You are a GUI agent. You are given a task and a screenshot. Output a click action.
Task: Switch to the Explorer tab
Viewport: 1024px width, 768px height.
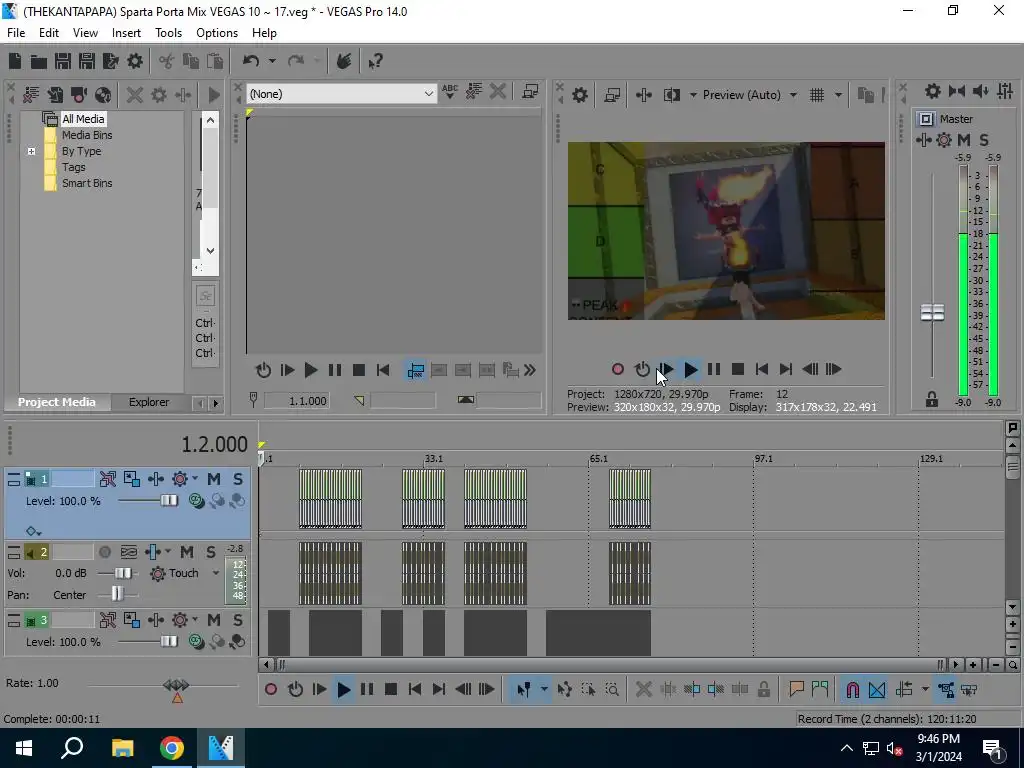[x=149, y=402]
